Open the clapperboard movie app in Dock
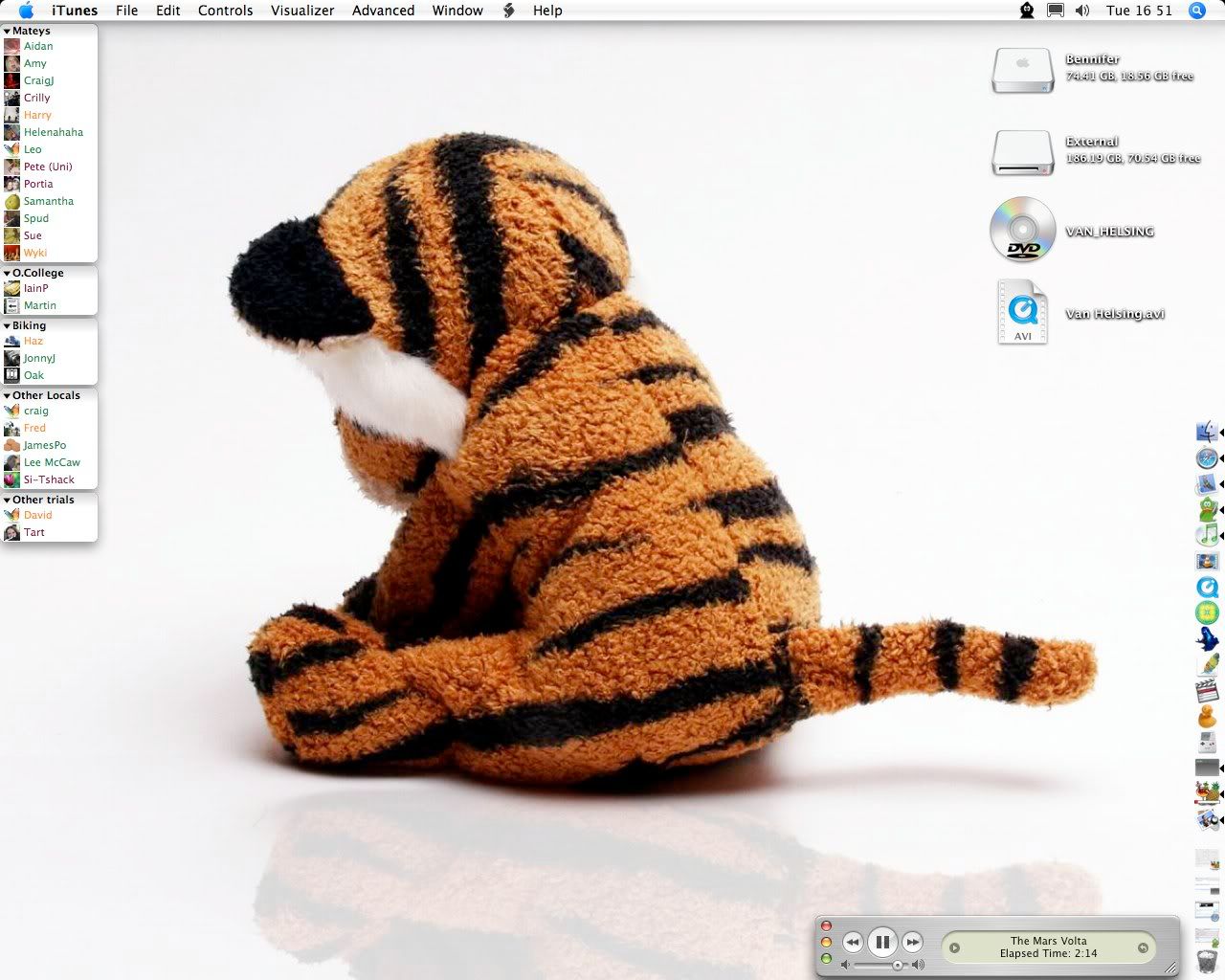The width and height of the screenshot is (1225, 980). pos(1207,690)
